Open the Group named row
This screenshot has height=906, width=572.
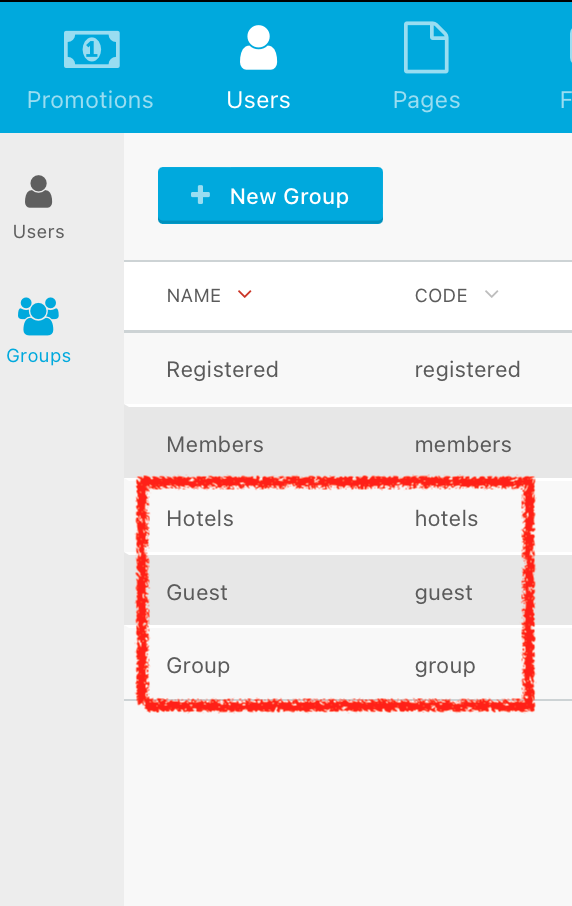click(x=348, y=665)
